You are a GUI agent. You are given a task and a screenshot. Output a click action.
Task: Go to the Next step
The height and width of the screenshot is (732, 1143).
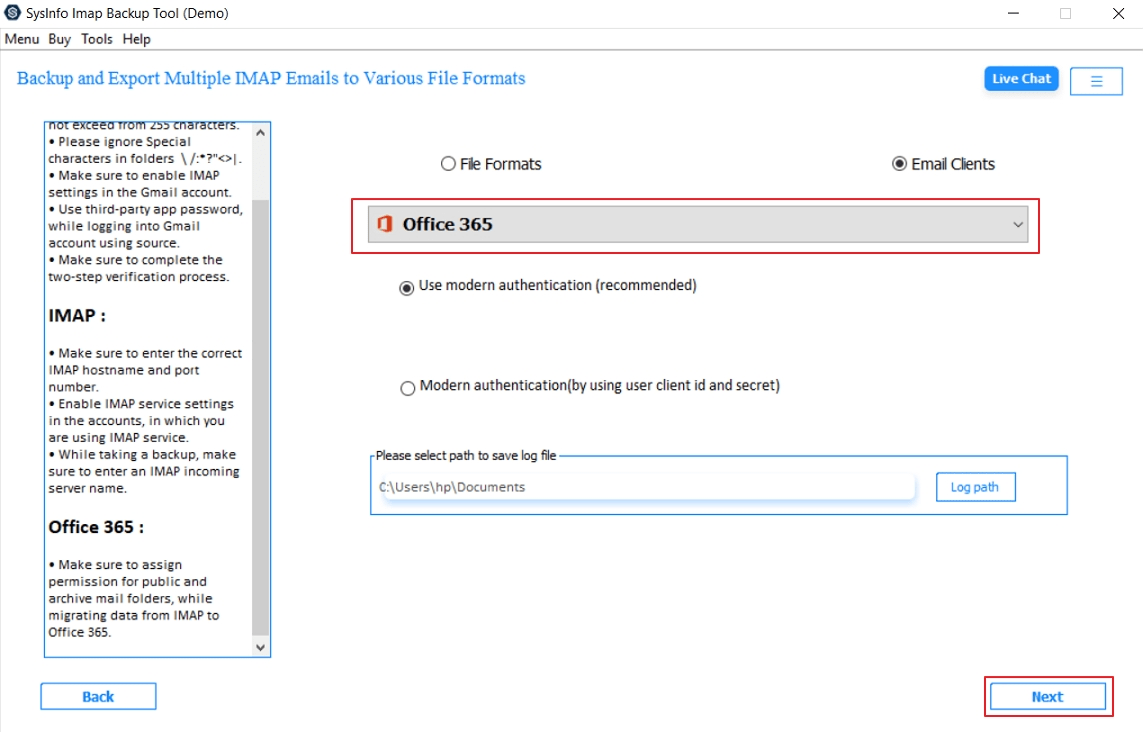click(x=1048, y=697)
